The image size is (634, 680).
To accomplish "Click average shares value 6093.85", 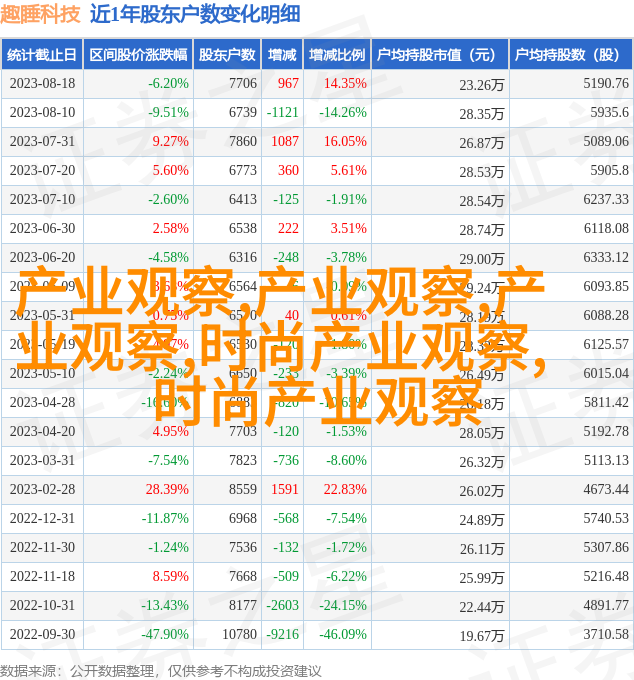I will click(606, 287).
